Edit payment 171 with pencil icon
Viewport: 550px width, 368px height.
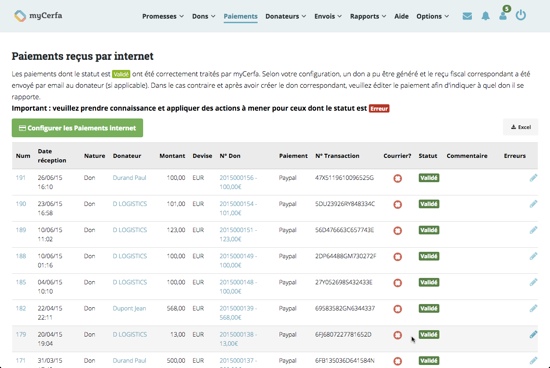(533, 361)
